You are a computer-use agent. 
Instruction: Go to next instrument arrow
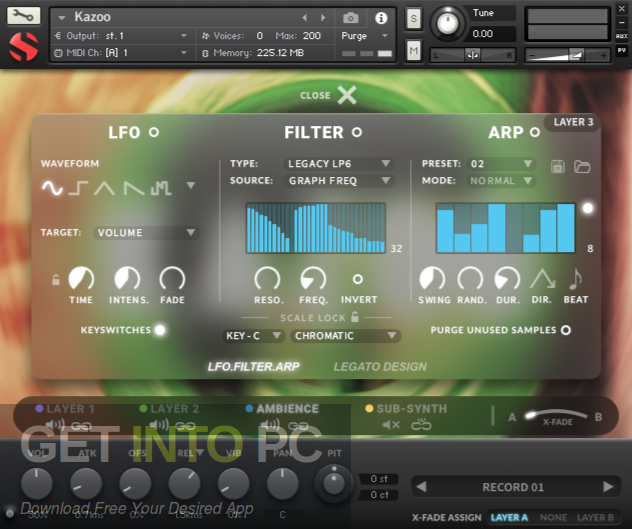(x=323, y=18)
